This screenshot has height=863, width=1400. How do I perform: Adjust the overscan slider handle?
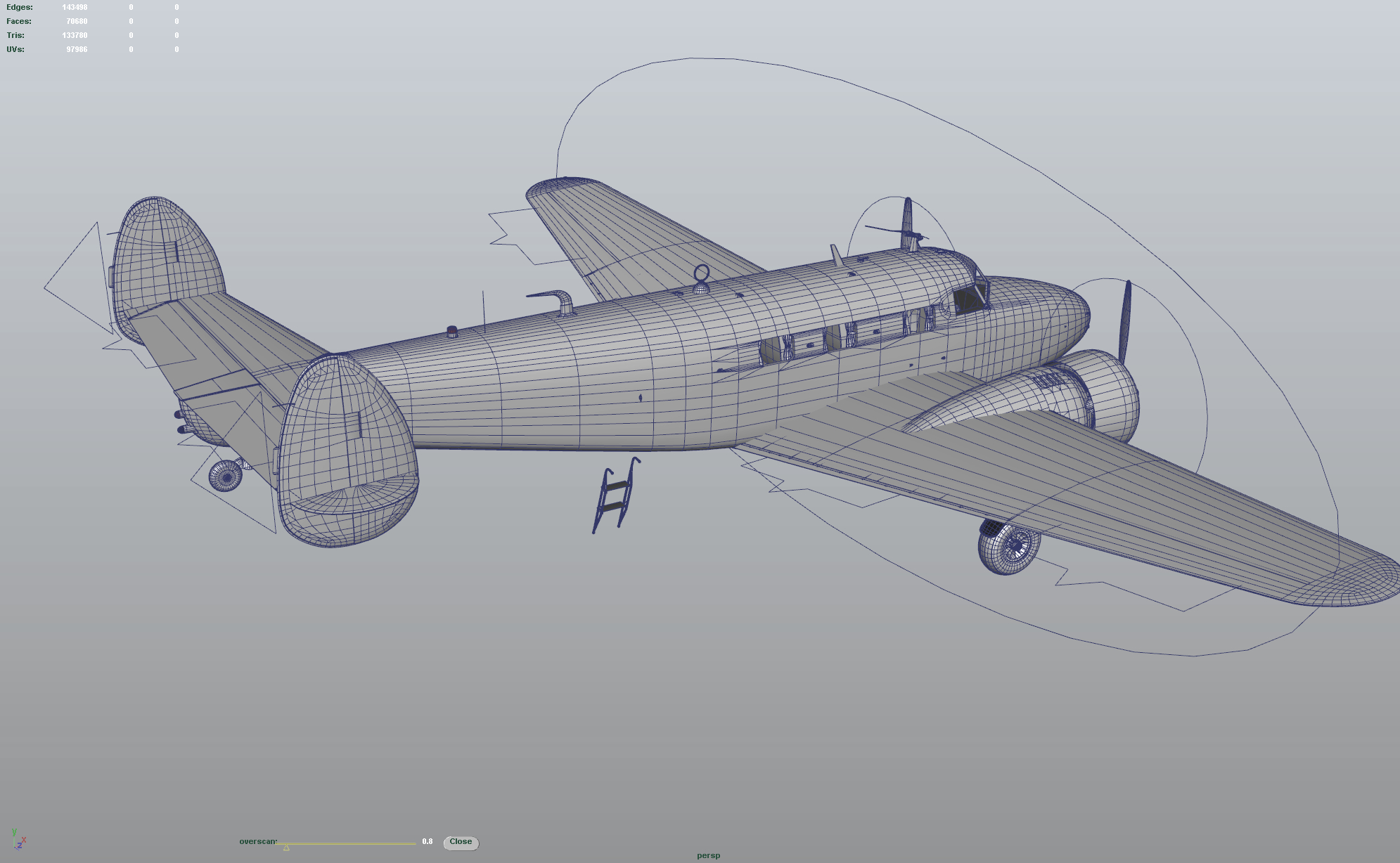[285, 846]
